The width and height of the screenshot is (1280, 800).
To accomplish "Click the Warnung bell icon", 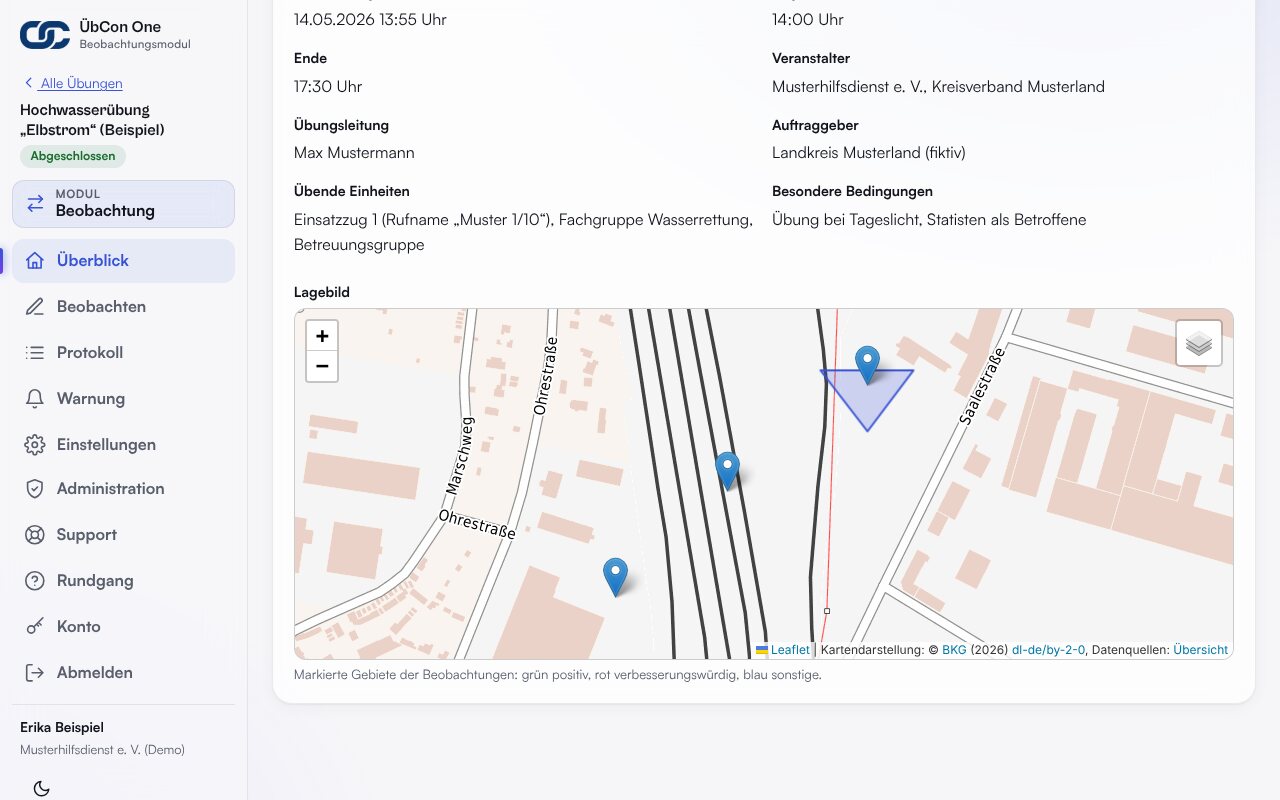I will 35,399.
